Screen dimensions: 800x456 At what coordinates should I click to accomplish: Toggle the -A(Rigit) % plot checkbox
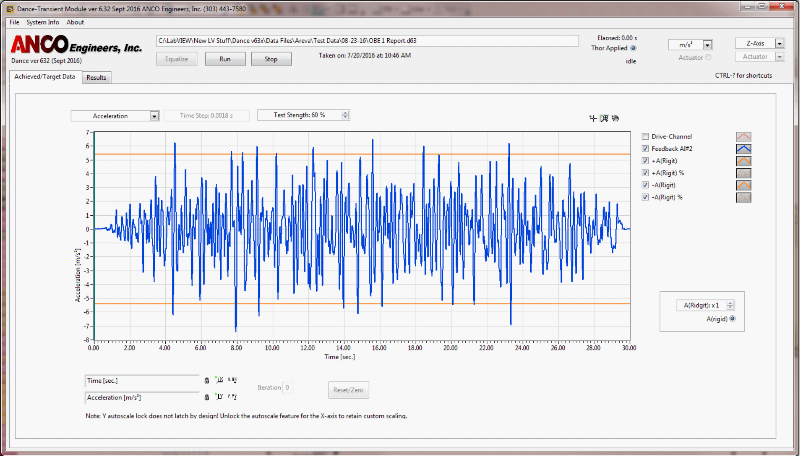[645, 197]
